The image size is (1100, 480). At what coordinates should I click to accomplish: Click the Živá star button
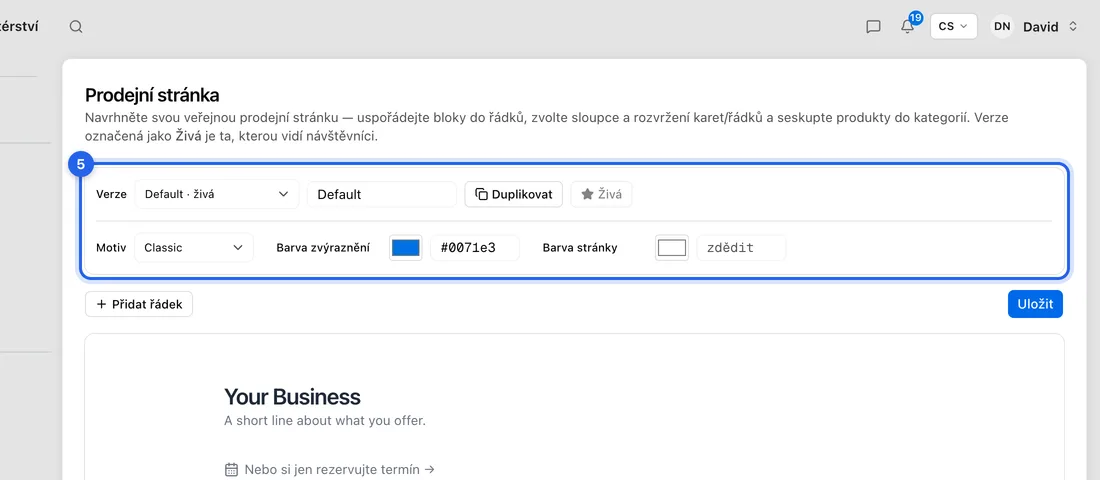point(601,194)
